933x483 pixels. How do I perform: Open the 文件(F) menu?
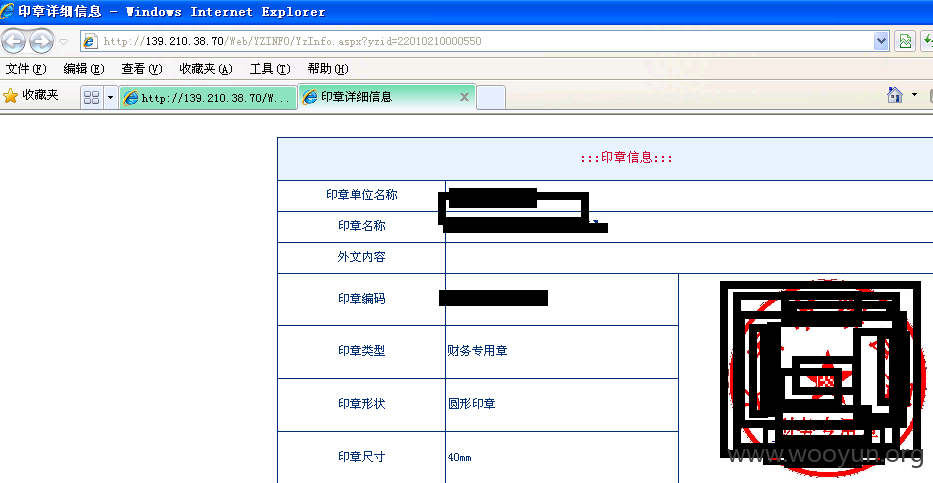26,68
